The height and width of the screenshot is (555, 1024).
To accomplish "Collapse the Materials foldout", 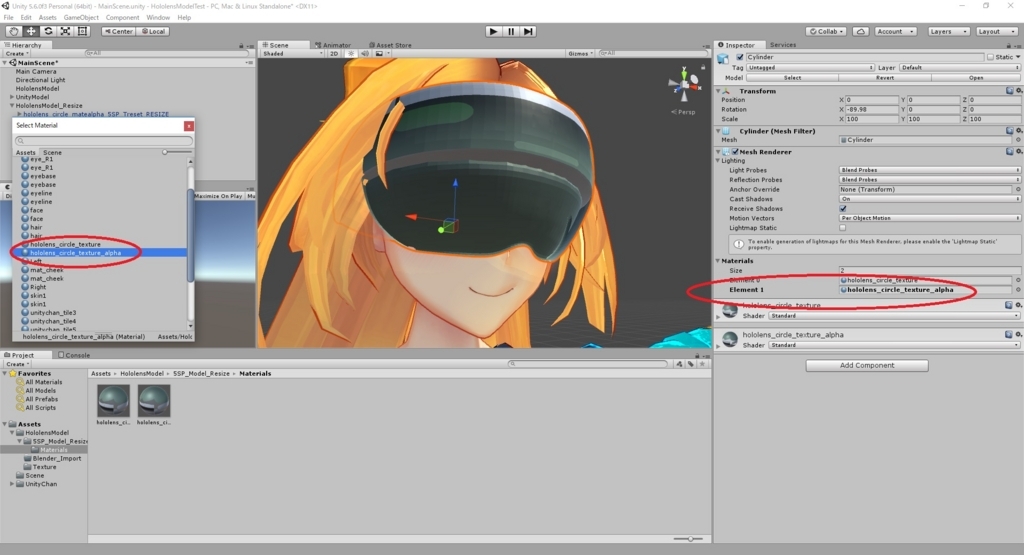I will 718,261.
